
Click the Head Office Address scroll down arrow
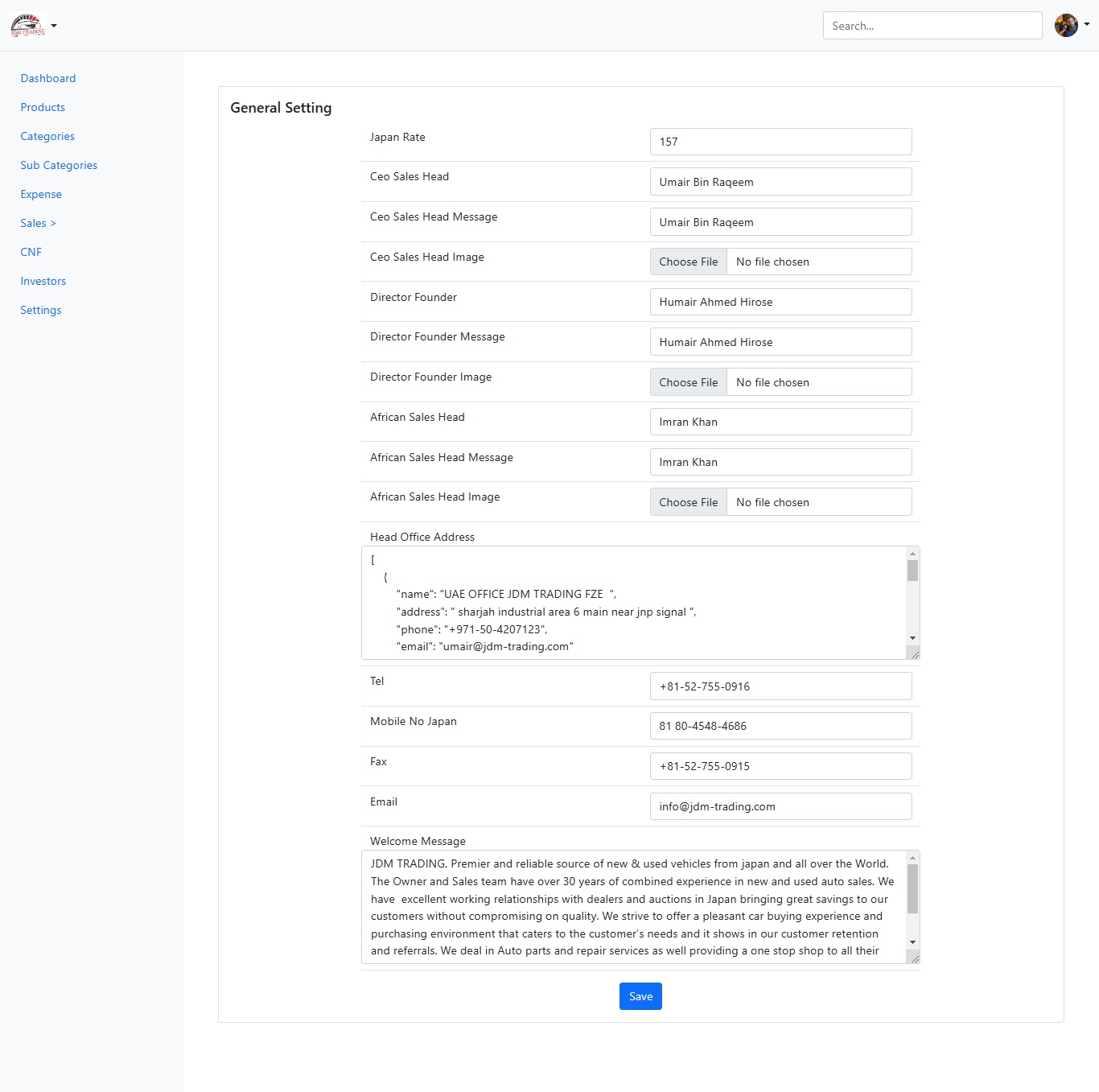[912, 638]
